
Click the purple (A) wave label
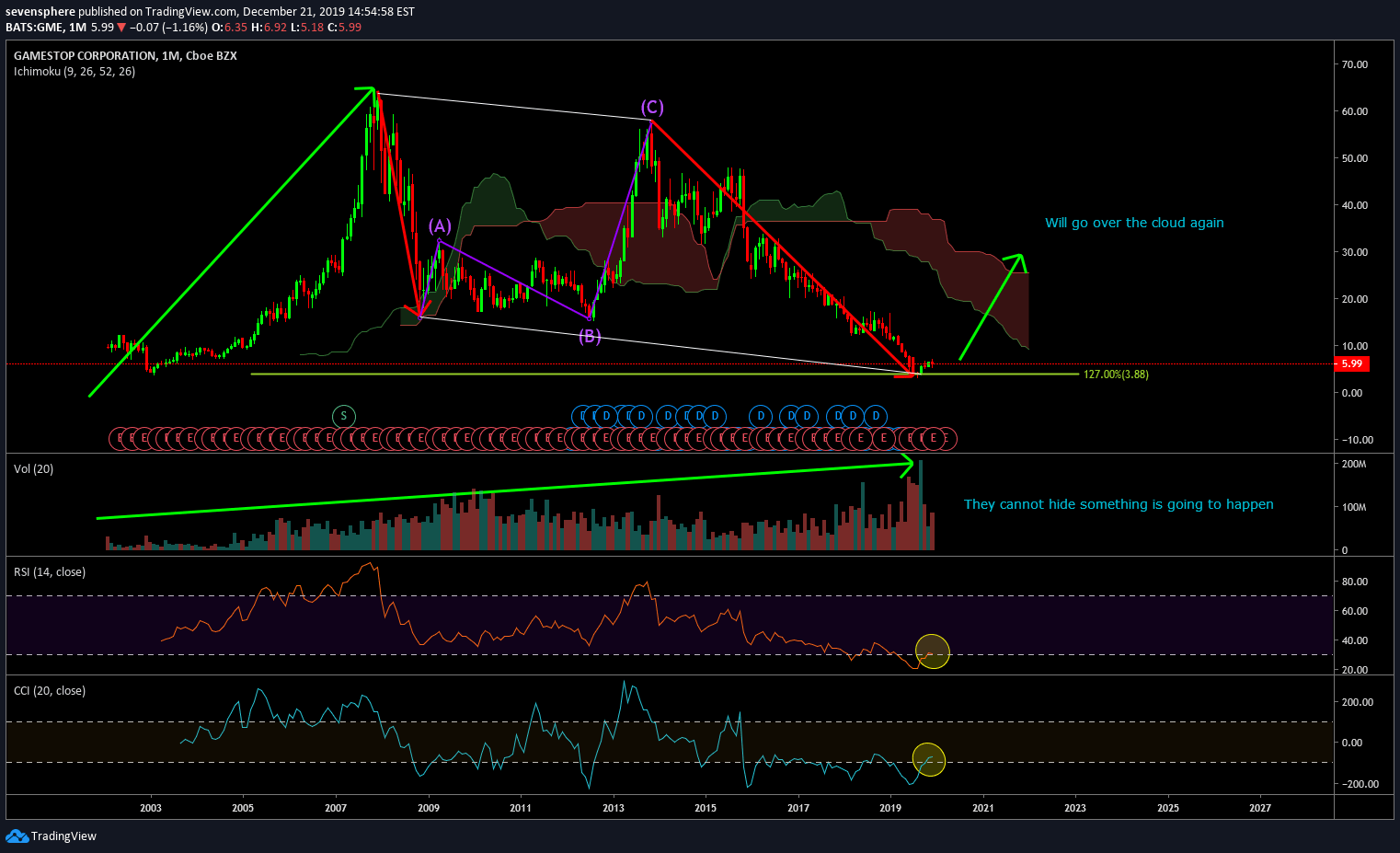click(x=440, y=226)
